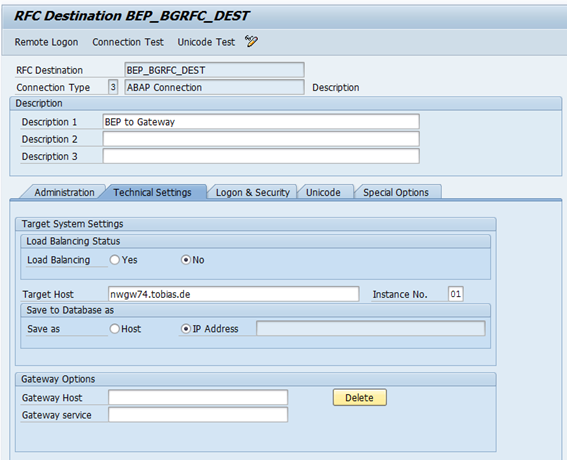
Task: Click the Delete gateway button
Action: tap(359, 397)
